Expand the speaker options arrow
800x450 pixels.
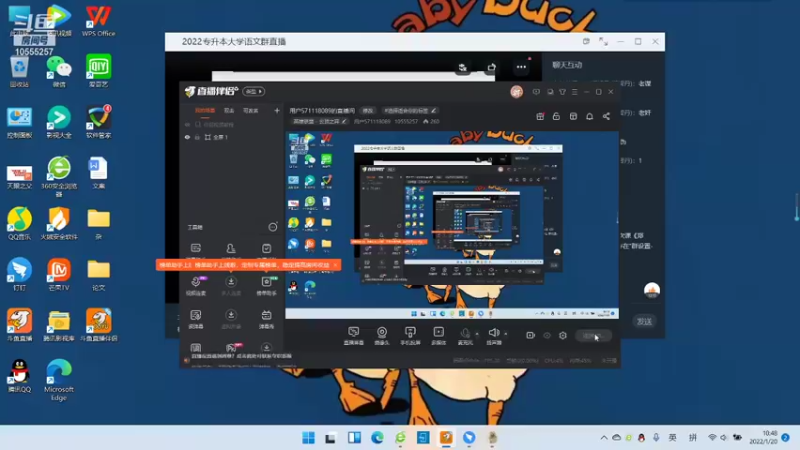point(506,334)
